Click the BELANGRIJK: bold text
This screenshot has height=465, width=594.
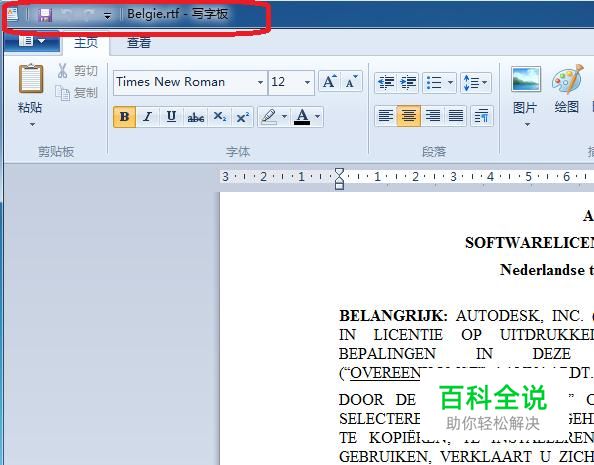pyautogui.click(x=393, y=316)
